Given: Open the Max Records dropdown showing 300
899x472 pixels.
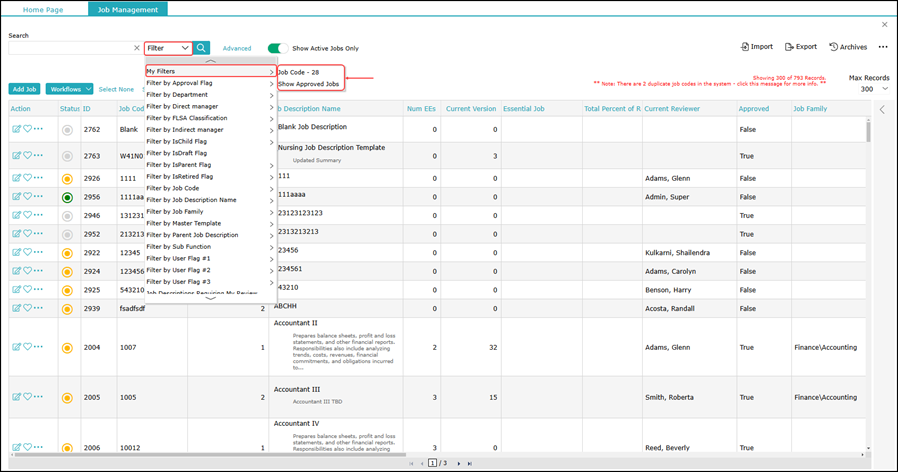Looking at the screenshot, I should tap(873, 89).
